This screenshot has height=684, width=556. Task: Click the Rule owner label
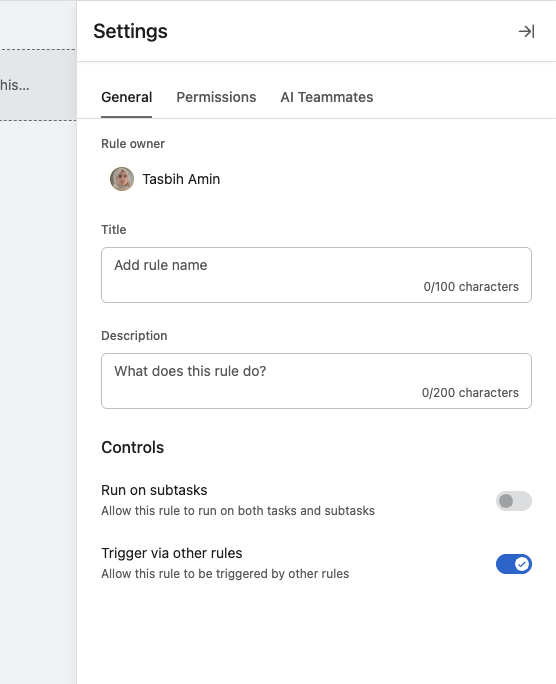click(x=133, y=144)
